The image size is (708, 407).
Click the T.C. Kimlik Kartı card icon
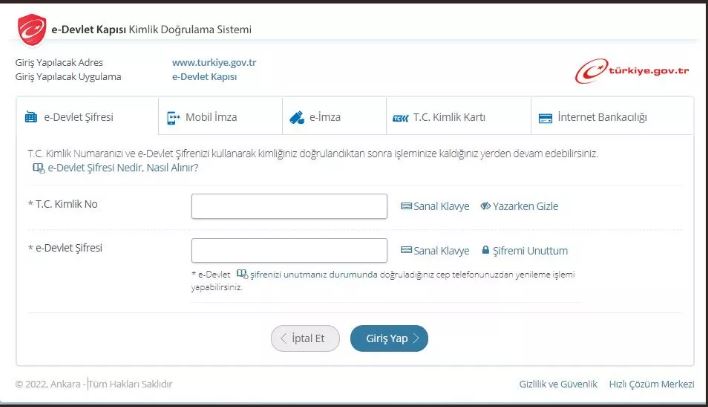tap(397, 118)
